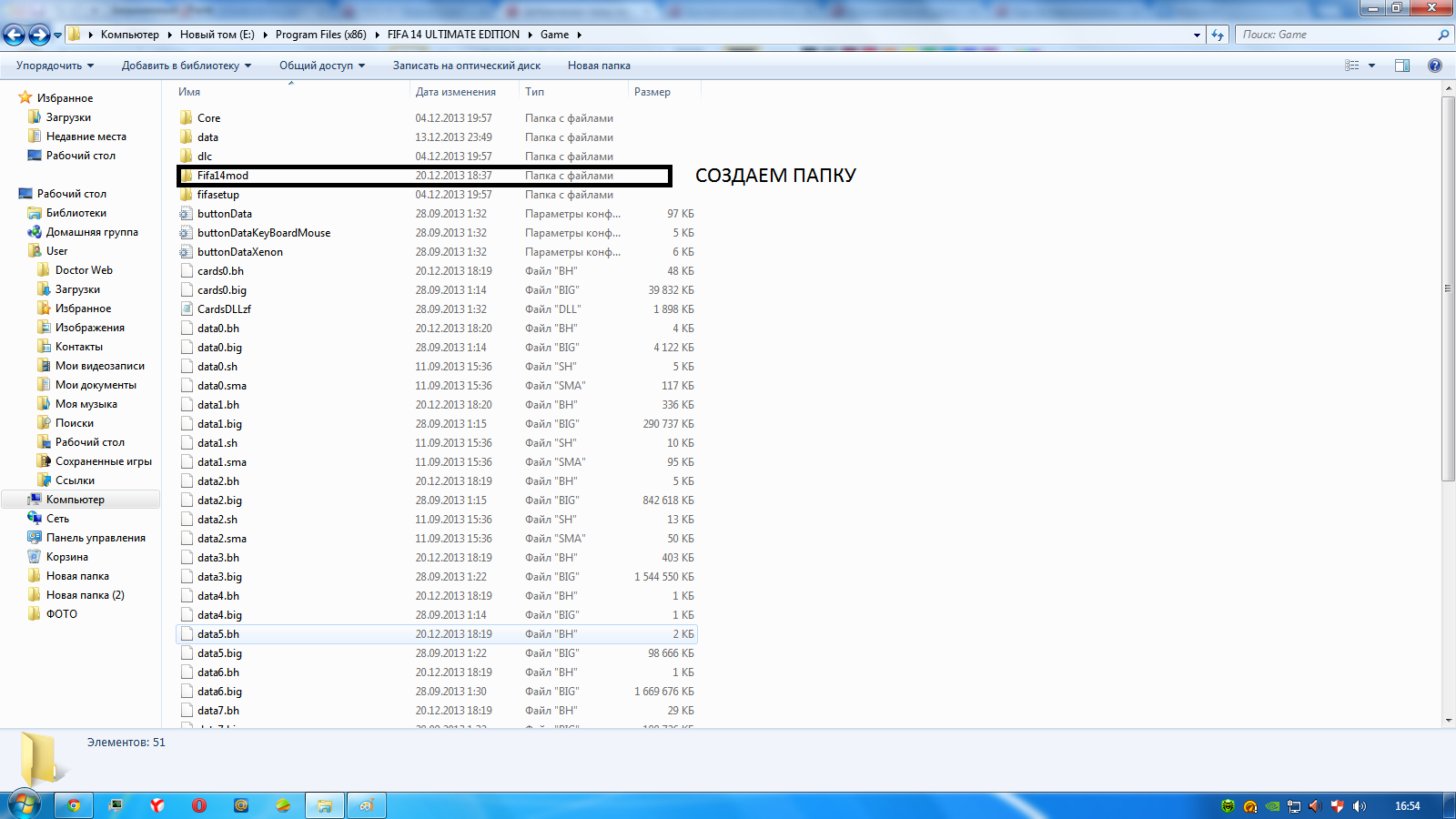1456x819 pixels.
Task: Launch Opera browser from taskbar
Action: click(x=199, y=805)
